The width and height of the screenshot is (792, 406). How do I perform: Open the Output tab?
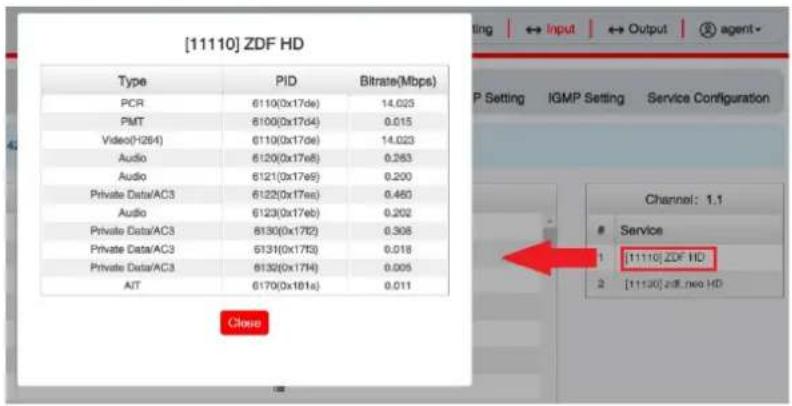click(638, 29)
